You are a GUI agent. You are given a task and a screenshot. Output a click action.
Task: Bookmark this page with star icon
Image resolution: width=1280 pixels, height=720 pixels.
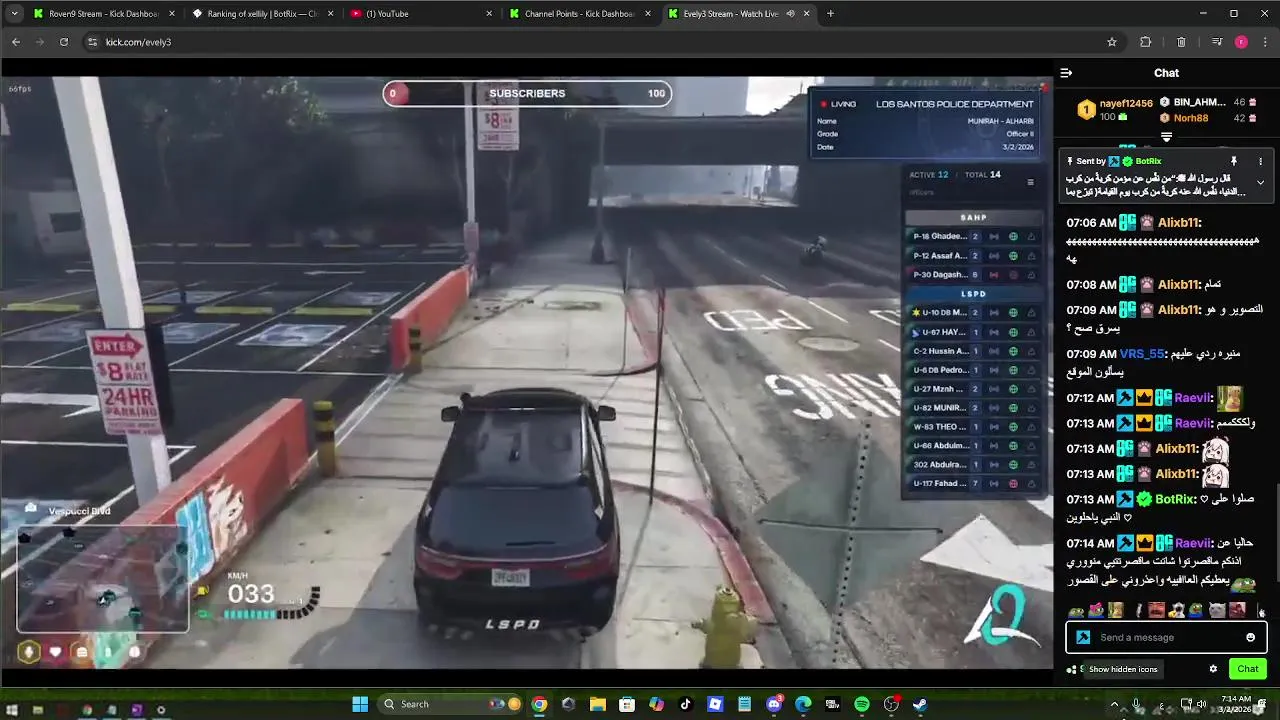[x=1111, y=42]
